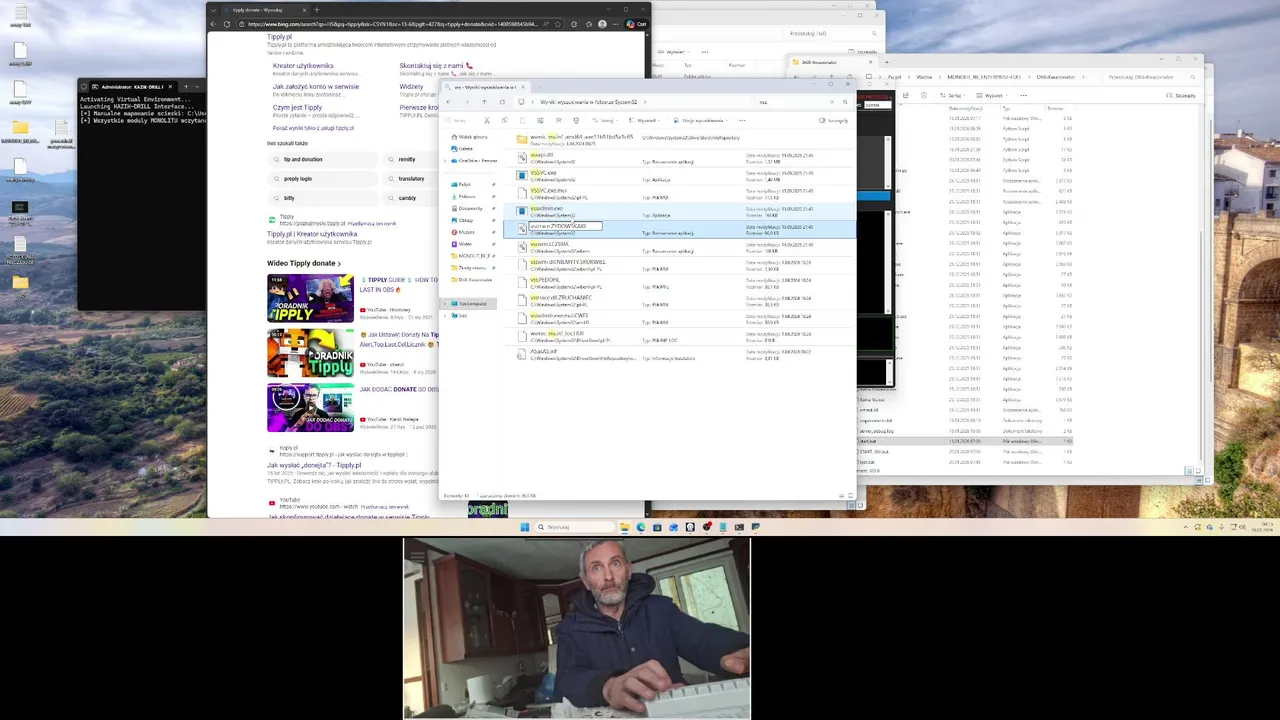Screen dimensions: 1280x720
Task: Click the 'vss' search field in Explorer
Action: pos(790,102)
